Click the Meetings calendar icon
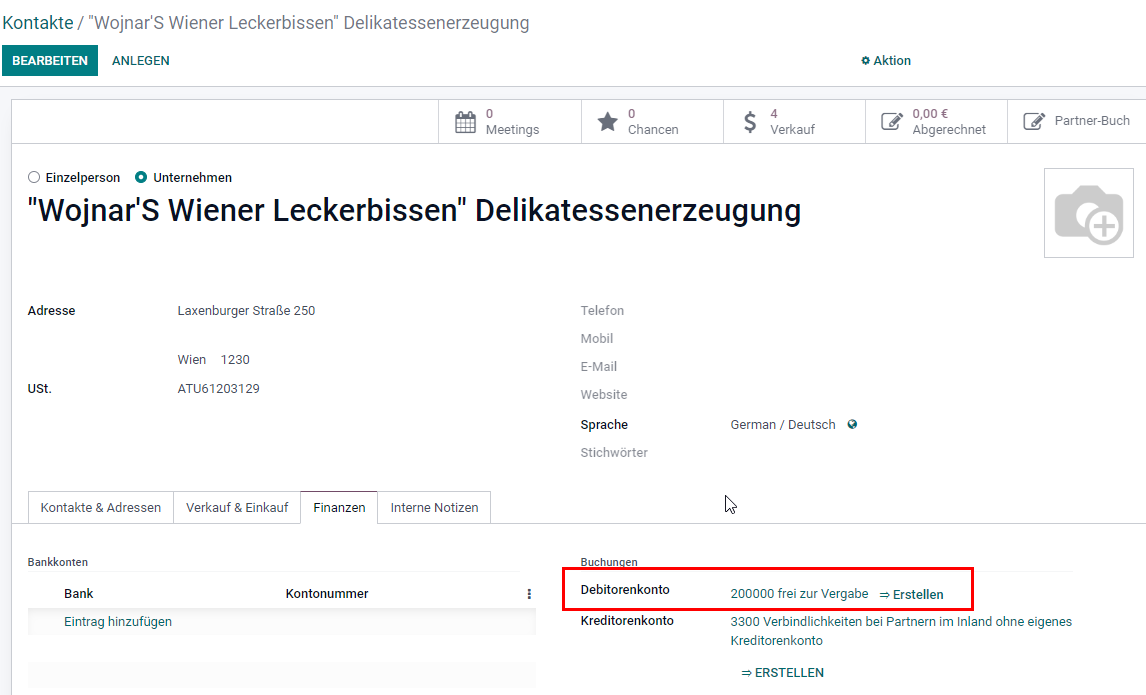Screen dimensions: 1146x695 coord(465,122)
